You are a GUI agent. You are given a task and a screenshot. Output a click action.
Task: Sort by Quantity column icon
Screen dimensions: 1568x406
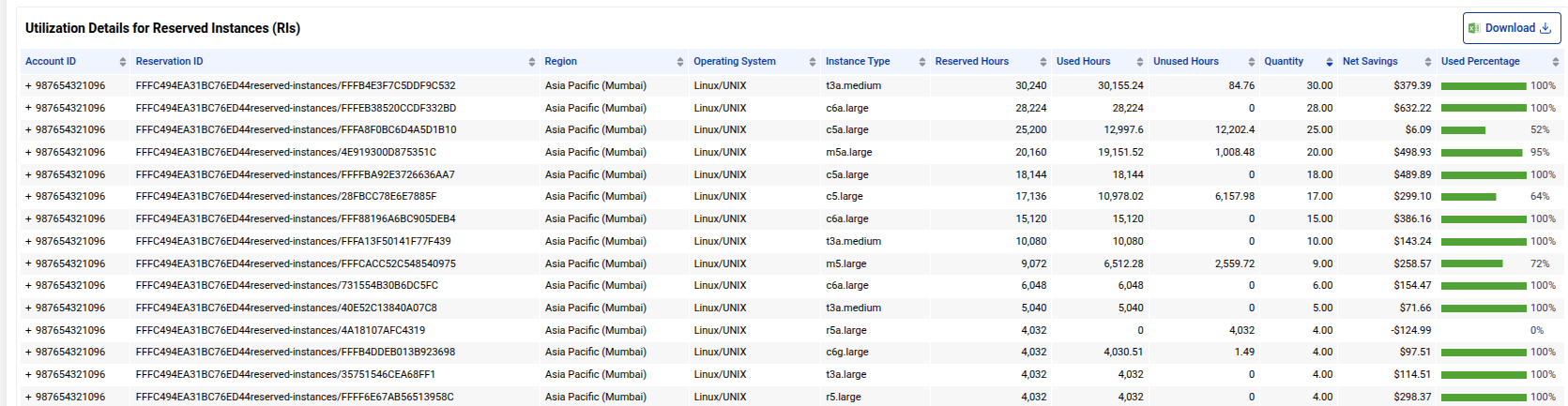click(1330, 62)
